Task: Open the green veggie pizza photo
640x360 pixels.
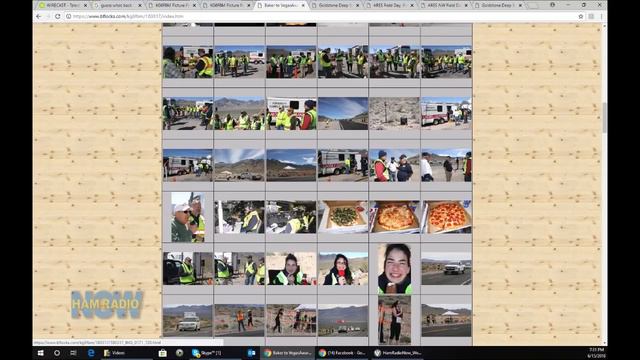Action: click(343, 217)
